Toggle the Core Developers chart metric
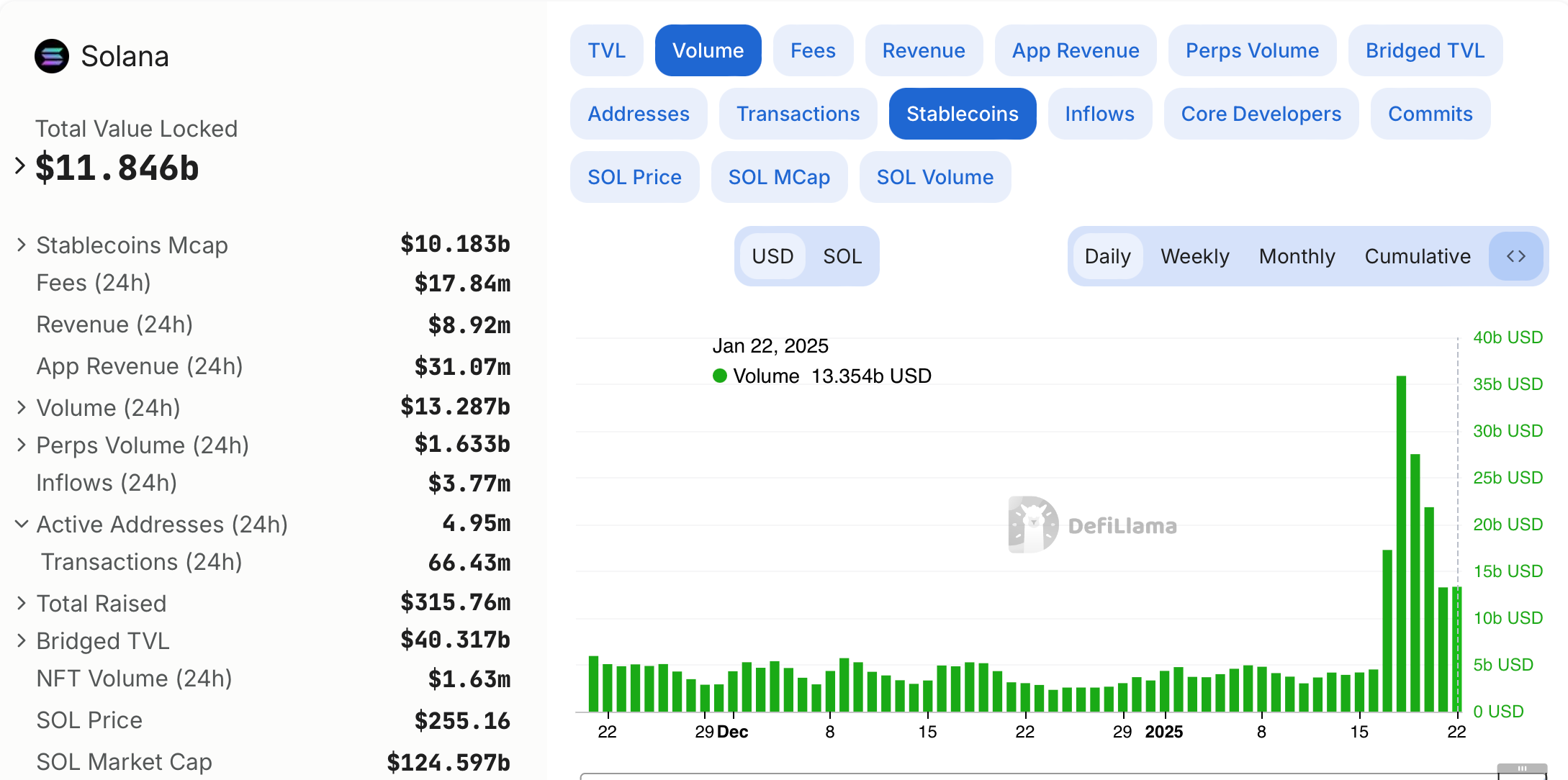The height and width of the screenshot is (780, 1568). [x=1261, y=114]
